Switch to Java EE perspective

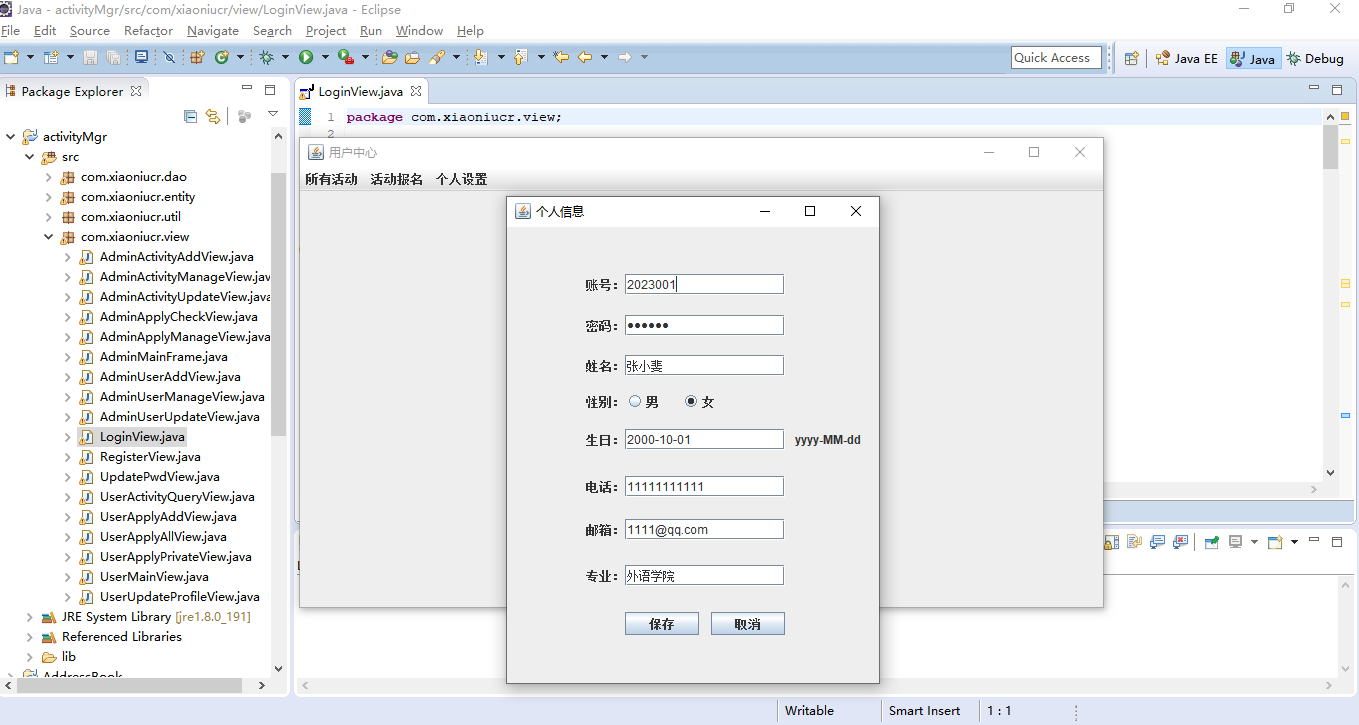click(1187, 58)
